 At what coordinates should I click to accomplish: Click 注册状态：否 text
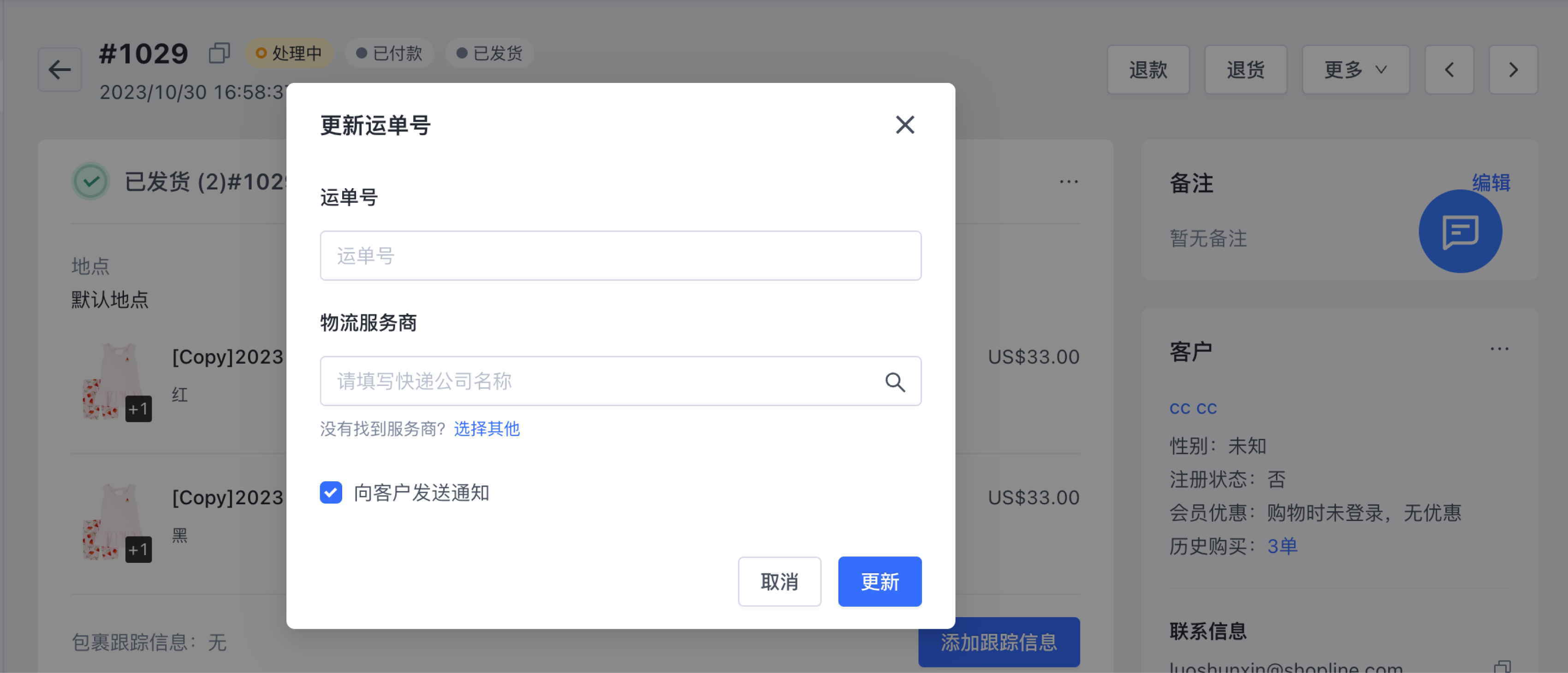coord(1228,479)
